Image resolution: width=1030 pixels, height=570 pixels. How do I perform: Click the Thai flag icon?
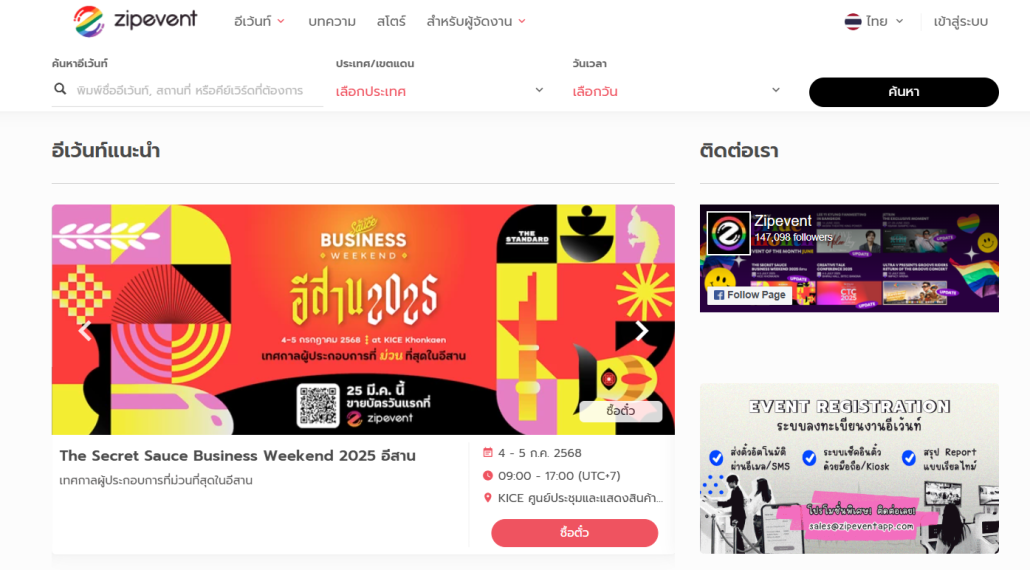pyautogui.click(x=853, y=22)
